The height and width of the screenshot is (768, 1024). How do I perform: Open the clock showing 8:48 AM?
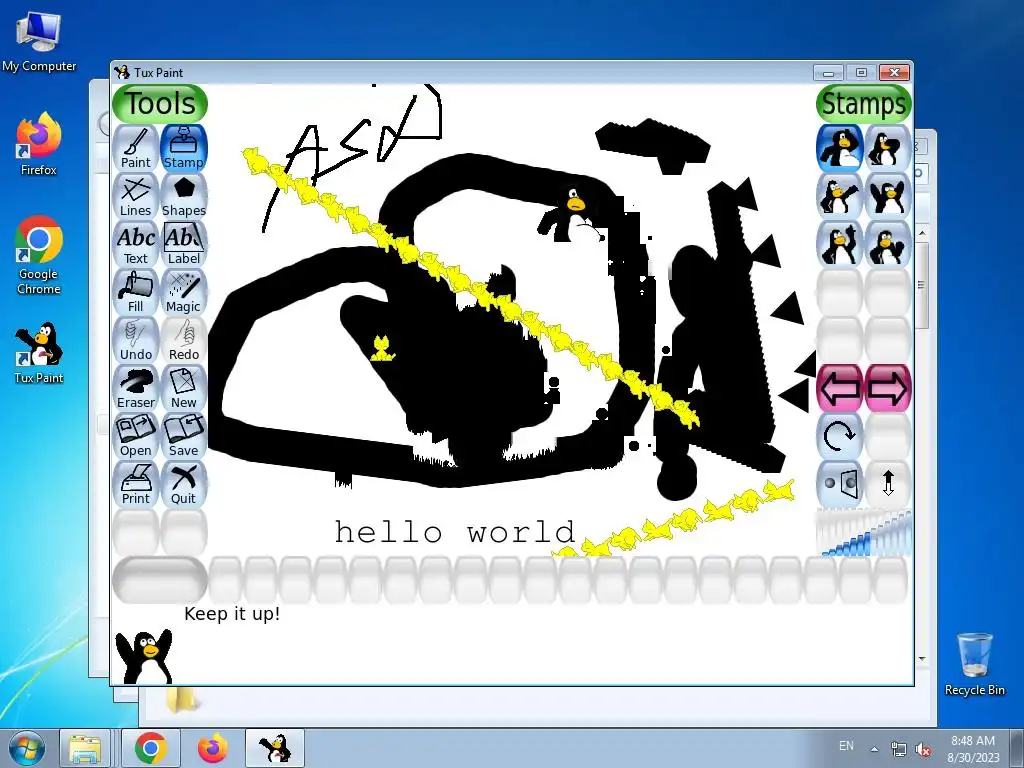coord(973,748)
